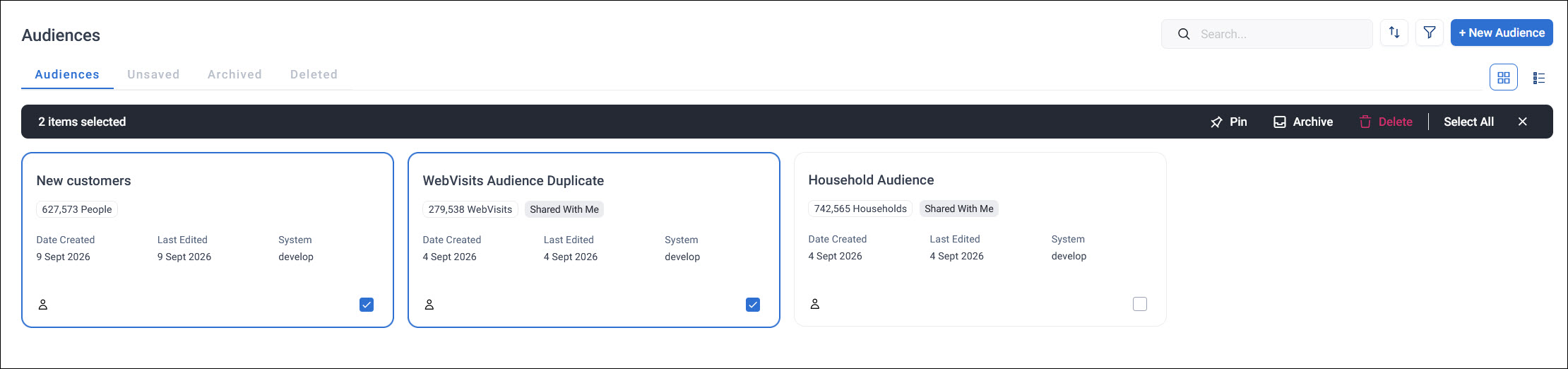The width and height of the screenshot is (1568, 369).
Task: Click System value develop on WebVisits card
Action: (682, 257)
